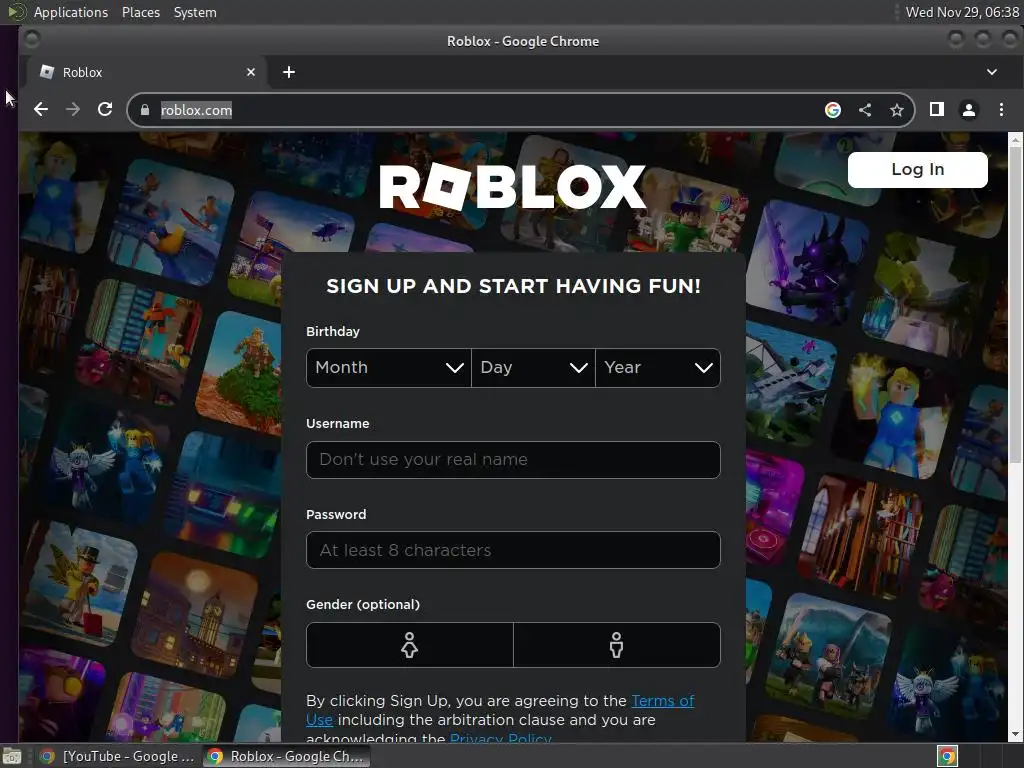
Task: Expand the Month dropdown
Action: click(389, 368)
